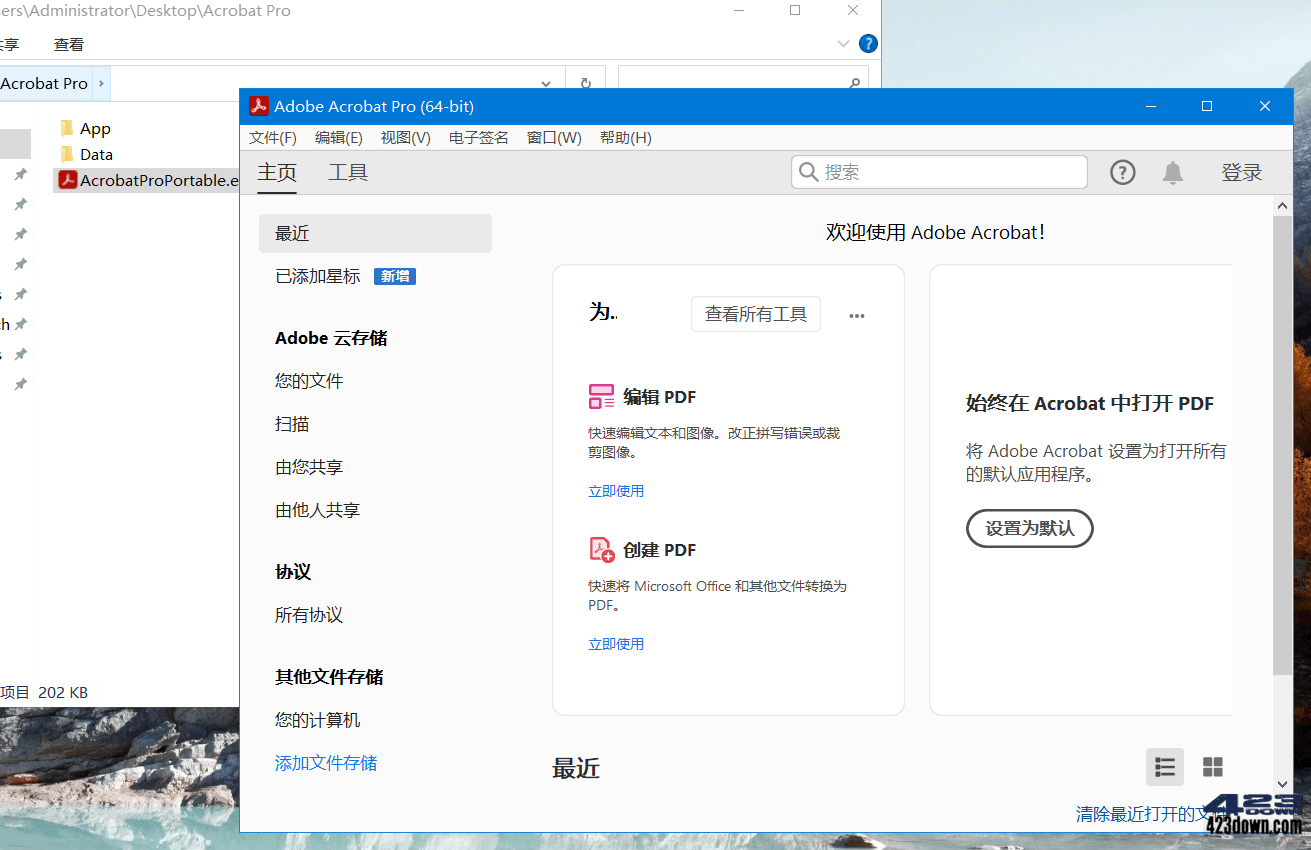The width and height of the screenshot is (1311, 850).
Task: Open the Explorer address bar dropdown arrow
Action: coord(546,83)
